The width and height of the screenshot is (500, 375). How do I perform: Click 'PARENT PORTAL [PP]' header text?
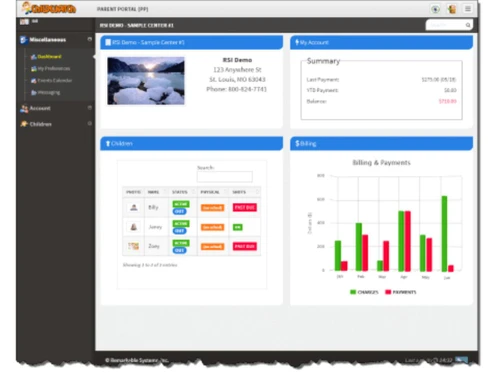123,9
